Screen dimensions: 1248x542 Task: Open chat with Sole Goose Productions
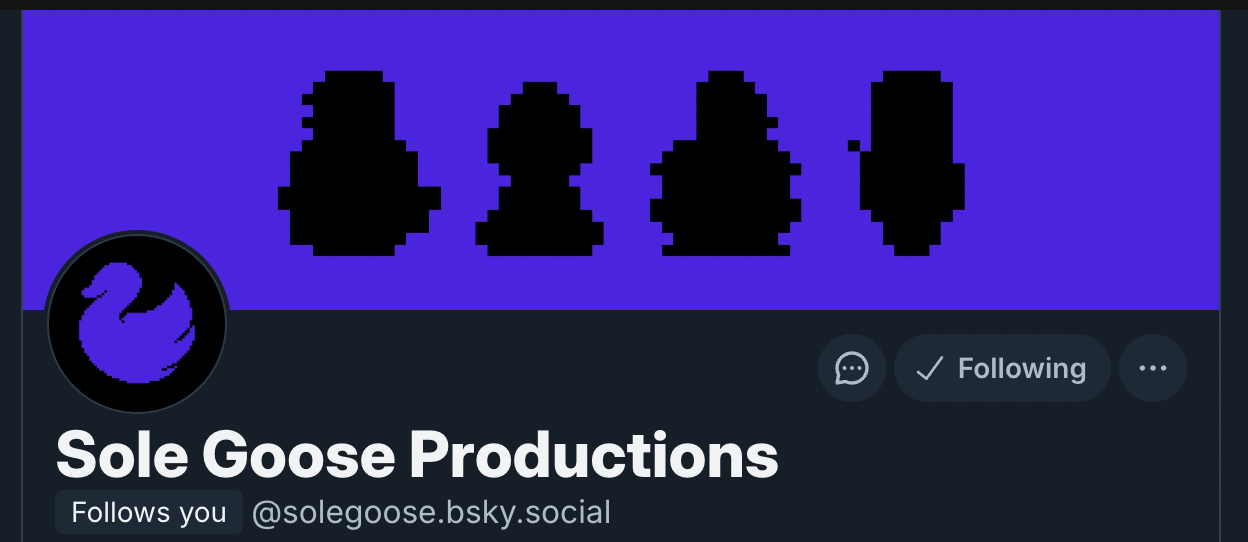852,368
